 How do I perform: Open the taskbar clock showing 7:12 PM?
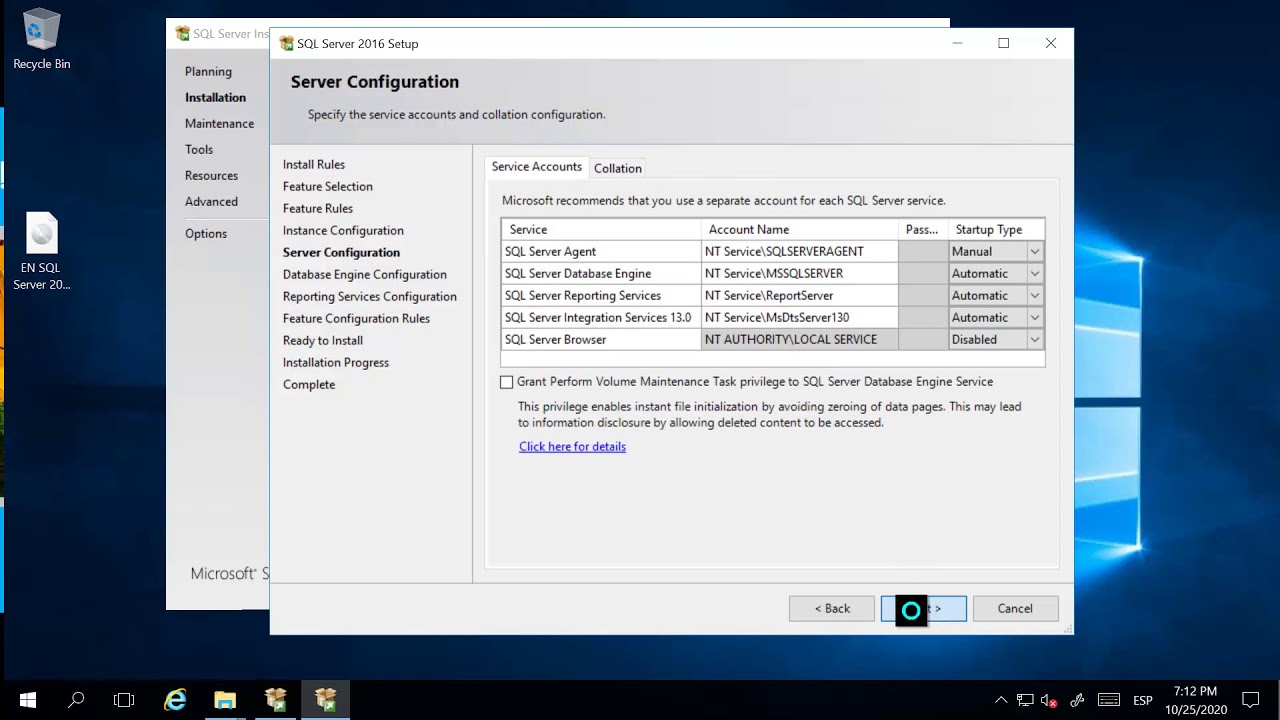tap(1195, 700)
